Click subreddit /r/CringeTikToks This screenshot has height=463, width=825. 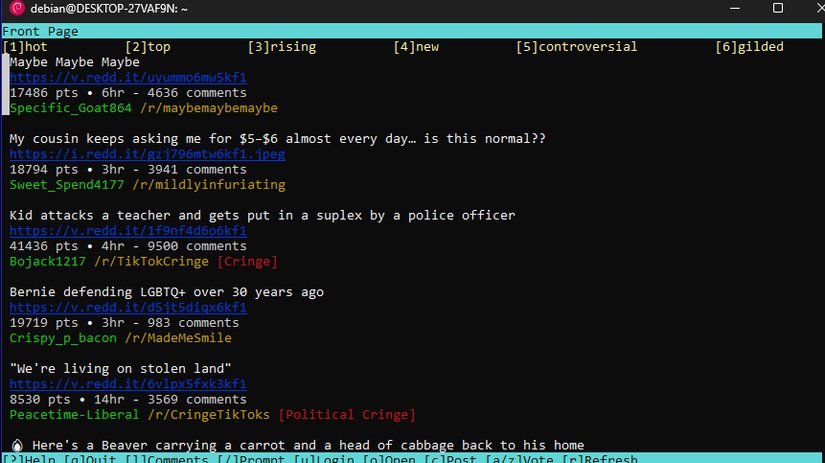(208, 415)
